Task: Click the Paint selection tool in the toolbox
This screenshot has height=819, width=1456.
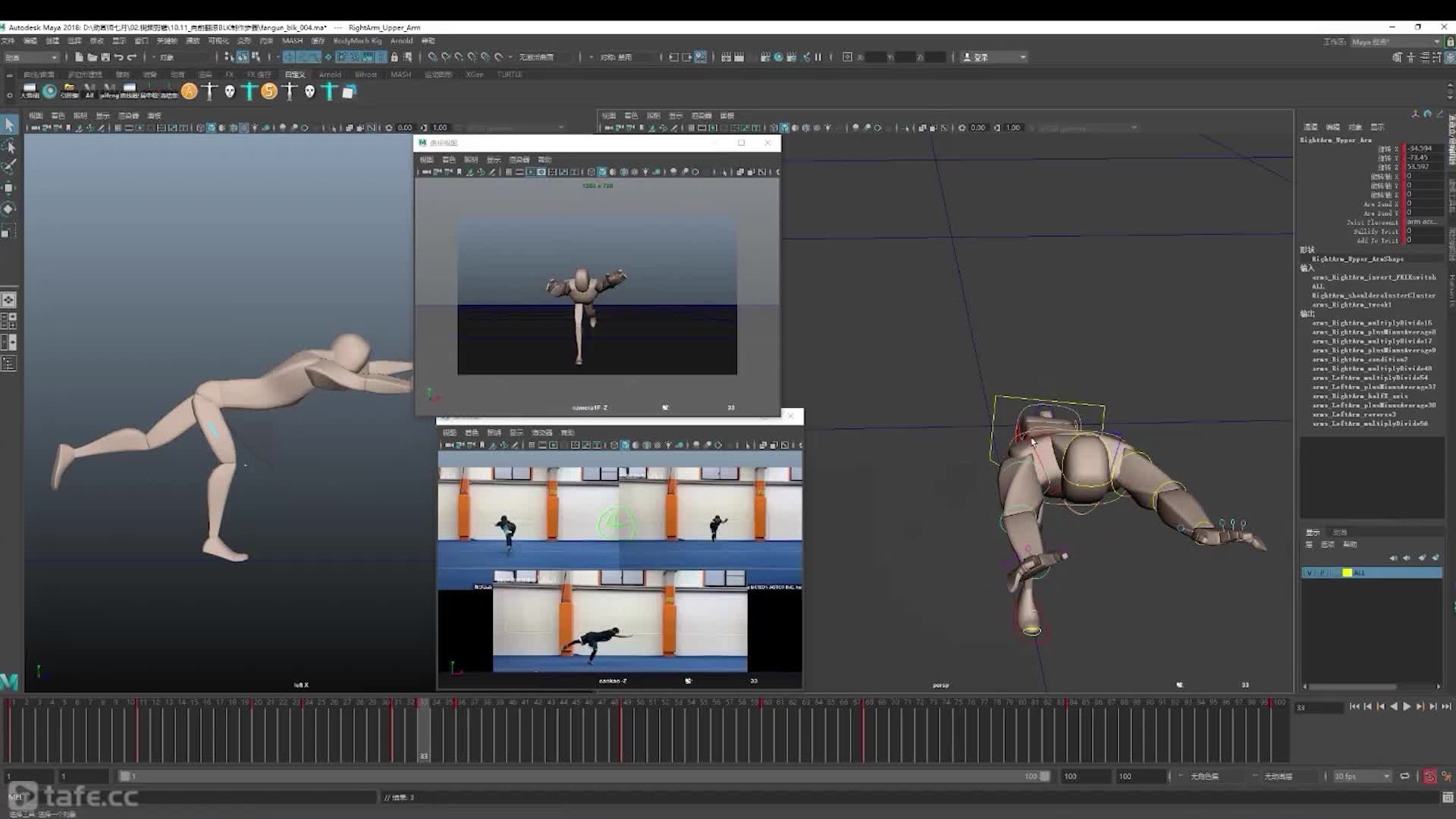Action: point(9,167)
